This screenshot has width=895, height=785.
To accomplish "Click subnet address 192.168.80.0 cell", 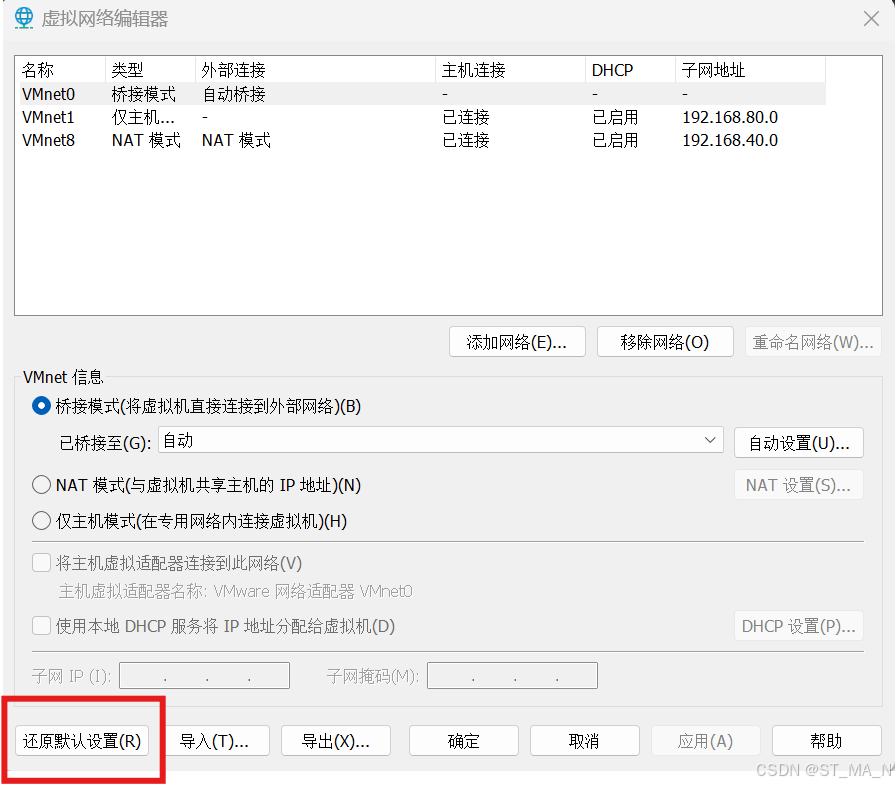I will point(730,117).
